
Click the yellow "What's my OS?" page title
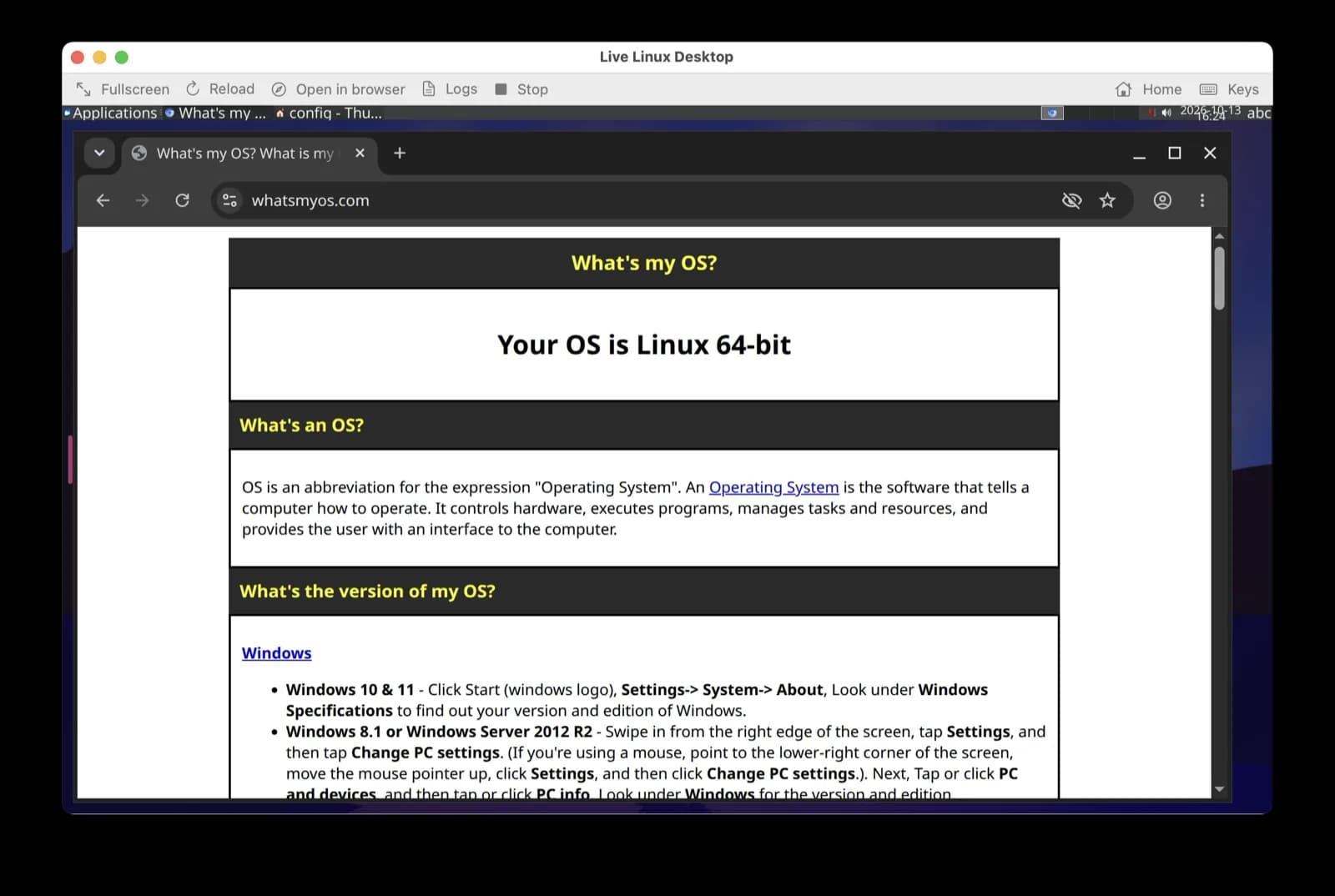[644, 263]
